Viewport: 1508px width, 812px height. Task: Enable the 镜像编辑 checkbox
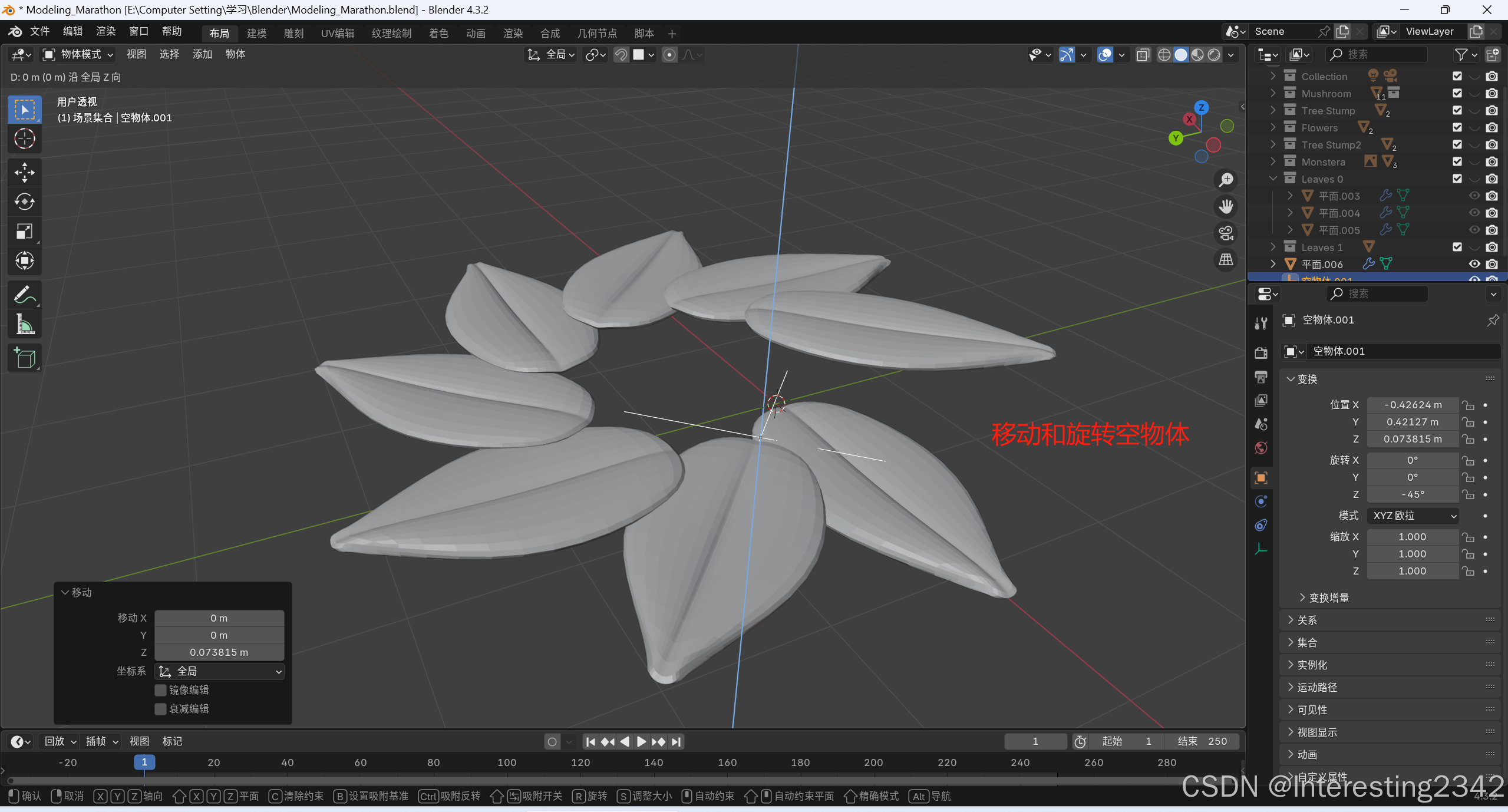pyautogui.click(x=160, y=690)
